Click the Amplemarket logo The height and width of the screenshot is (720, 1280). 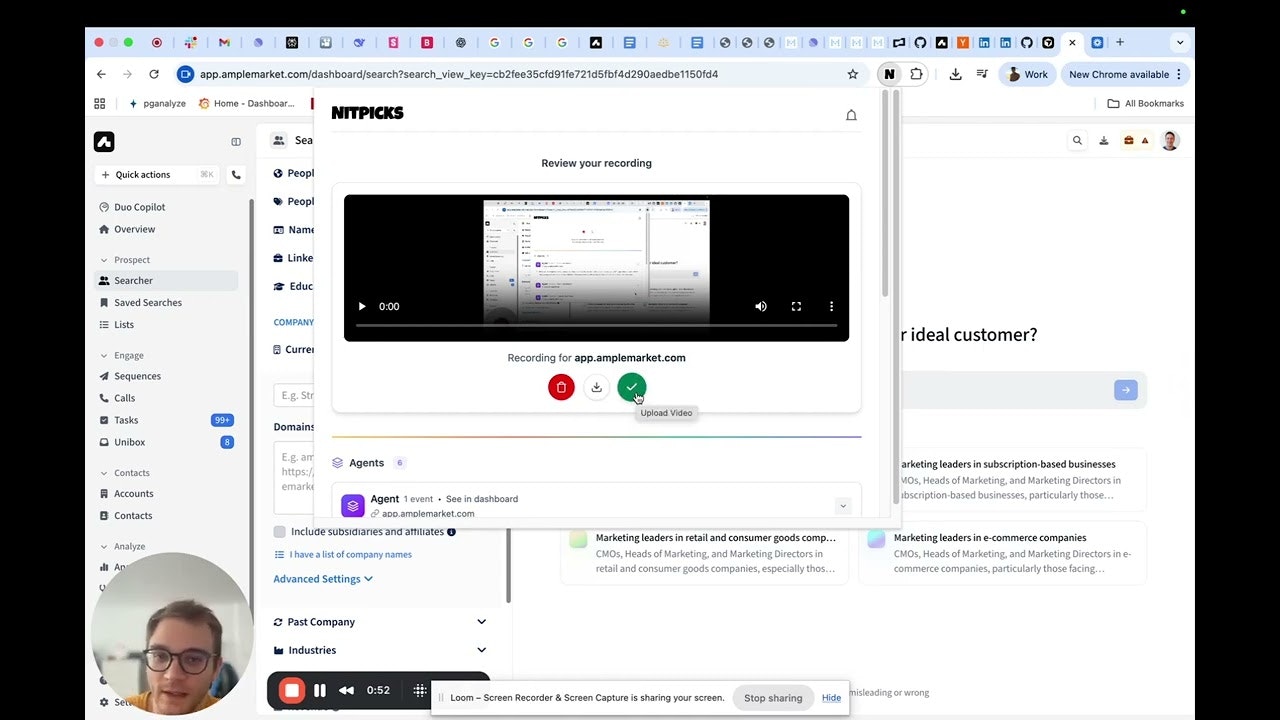[104, 142]
